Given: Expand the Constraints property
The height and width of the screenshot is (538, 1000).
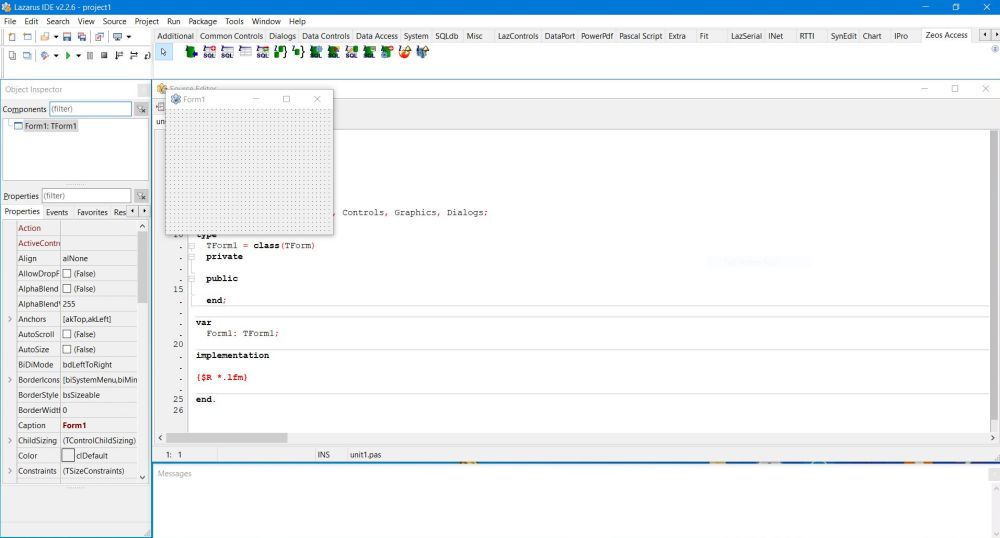Looking at the screenshot, I should coord(10,471).
